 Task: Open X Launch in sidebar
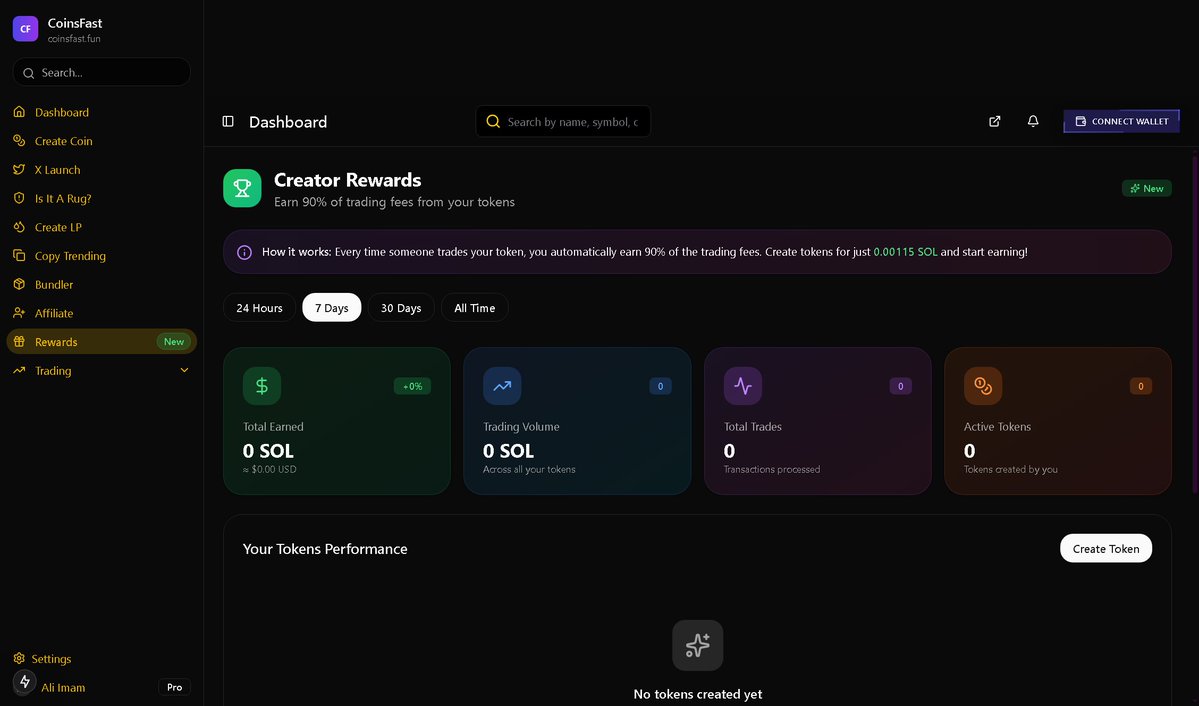point(102,170)
